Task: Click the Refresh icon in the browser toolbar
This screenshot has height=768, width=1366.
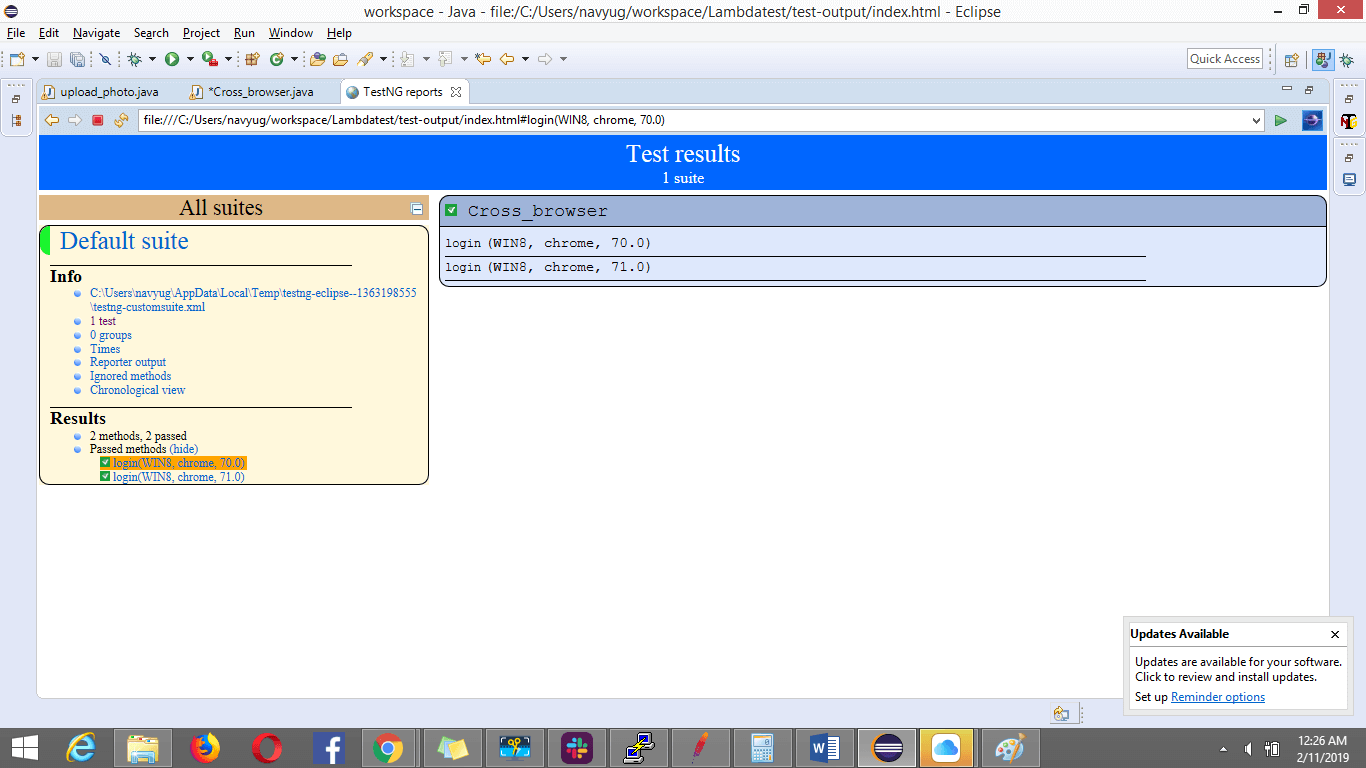Action: tap(121, 120)
